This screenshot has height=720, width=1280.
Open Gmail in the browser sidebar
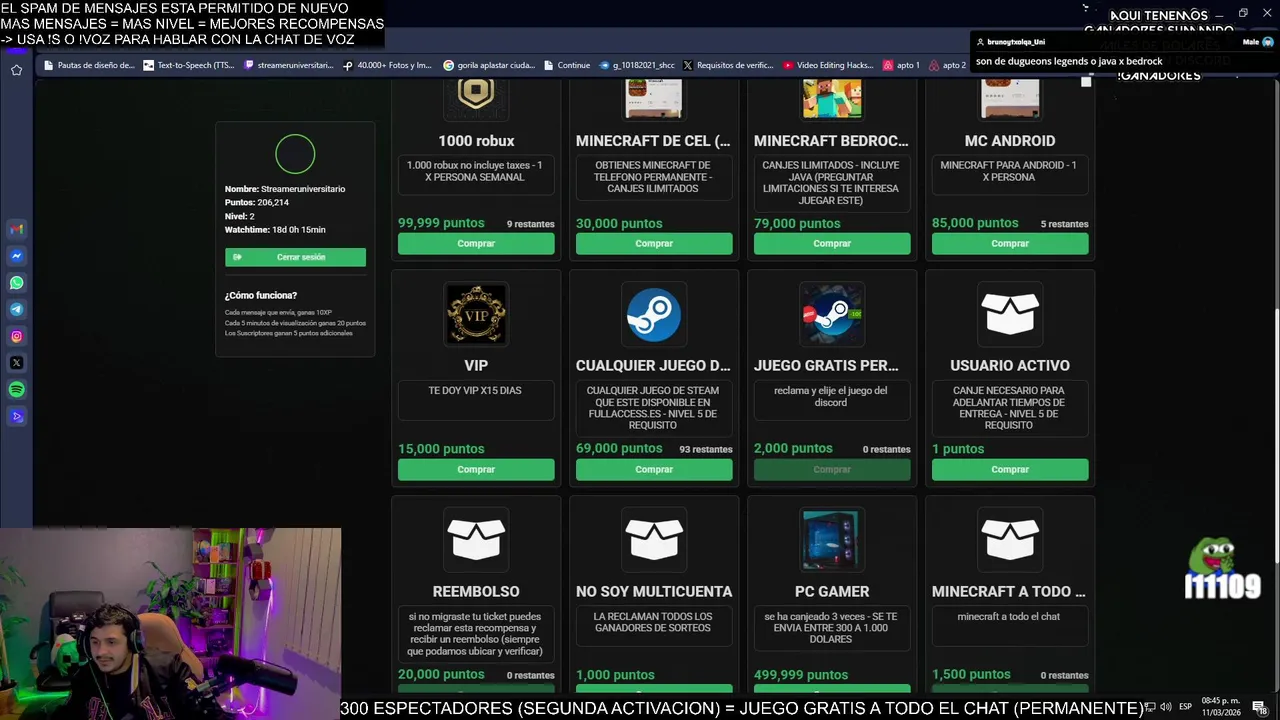click(x=16, y=229)
